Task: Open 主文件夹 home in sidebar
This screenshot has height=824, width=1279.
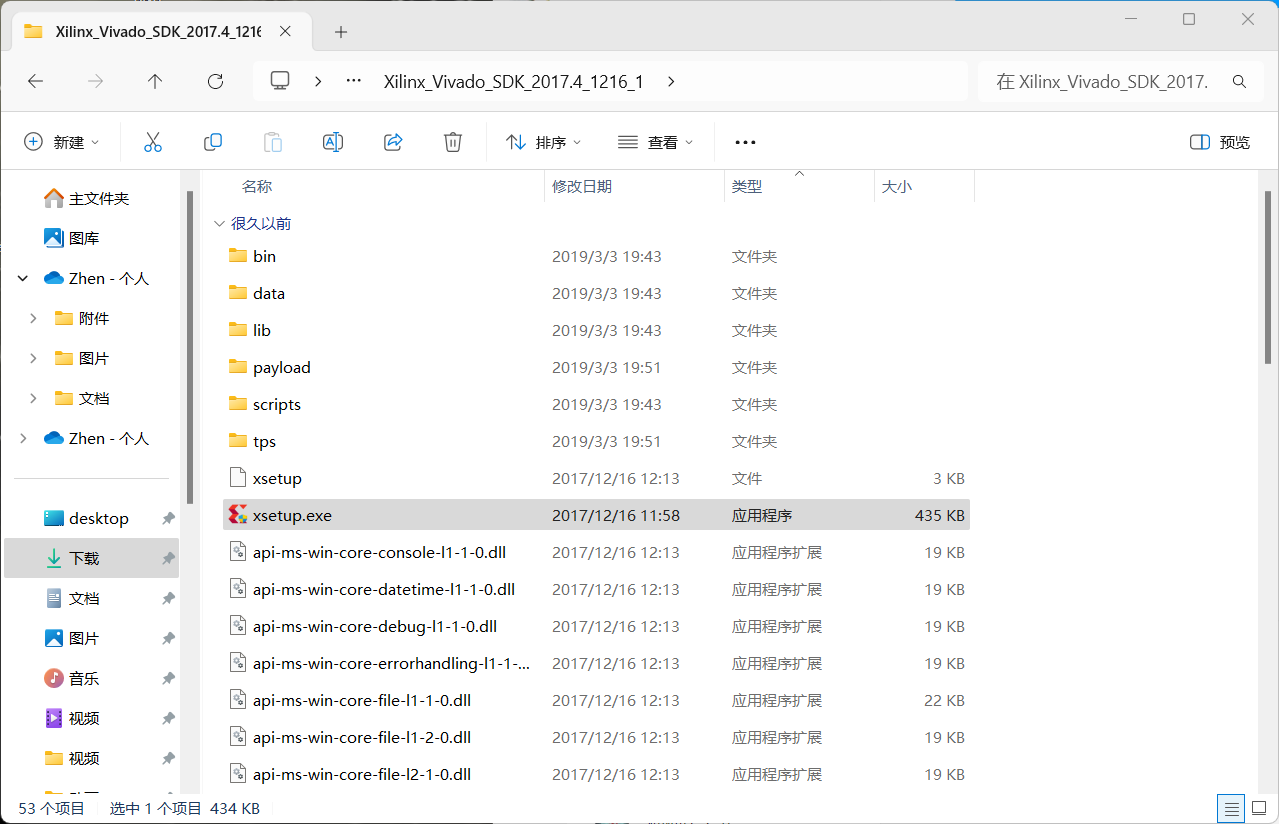Action: (87, 198)
